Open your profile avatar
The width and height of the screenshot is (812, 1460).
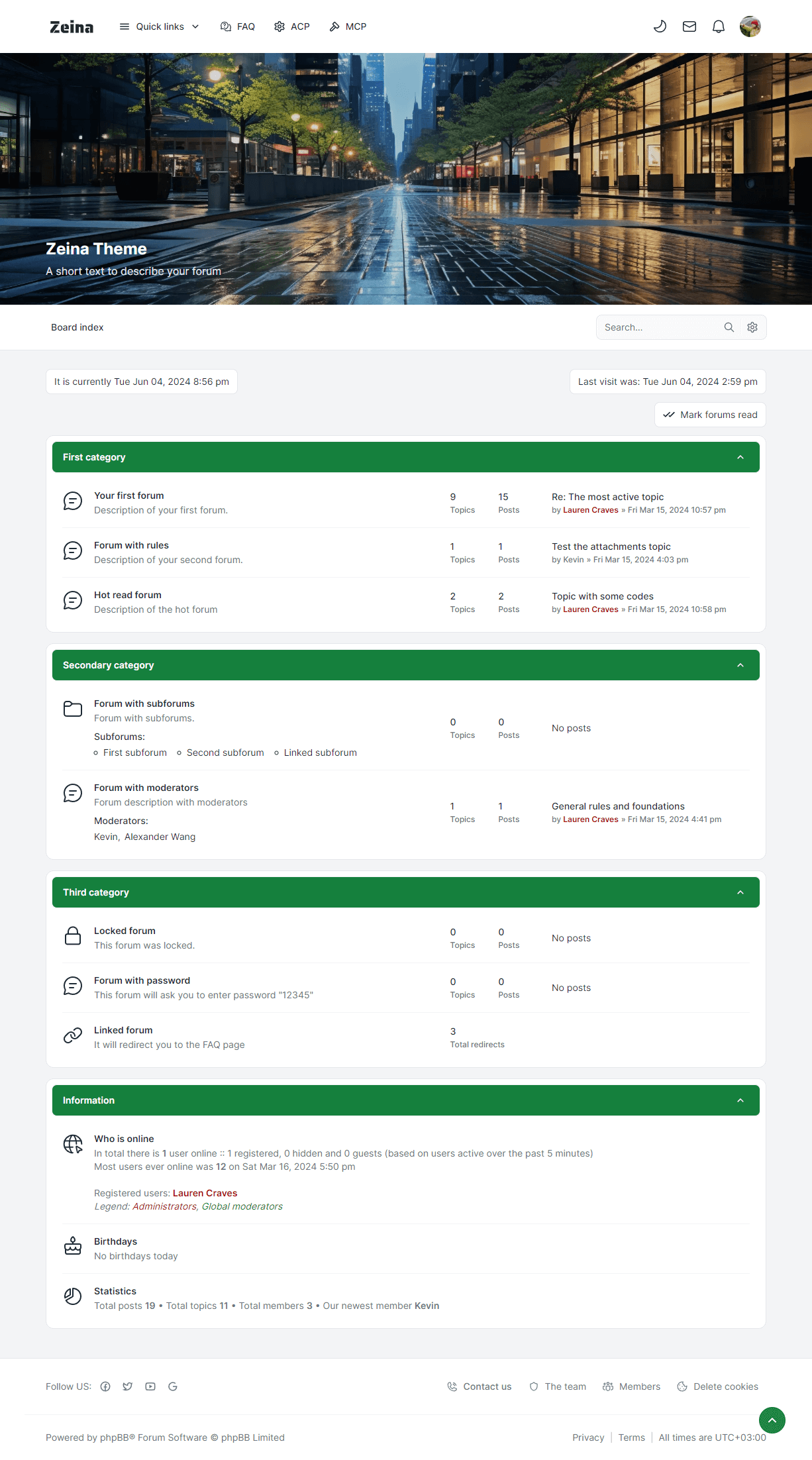(750, 26)
